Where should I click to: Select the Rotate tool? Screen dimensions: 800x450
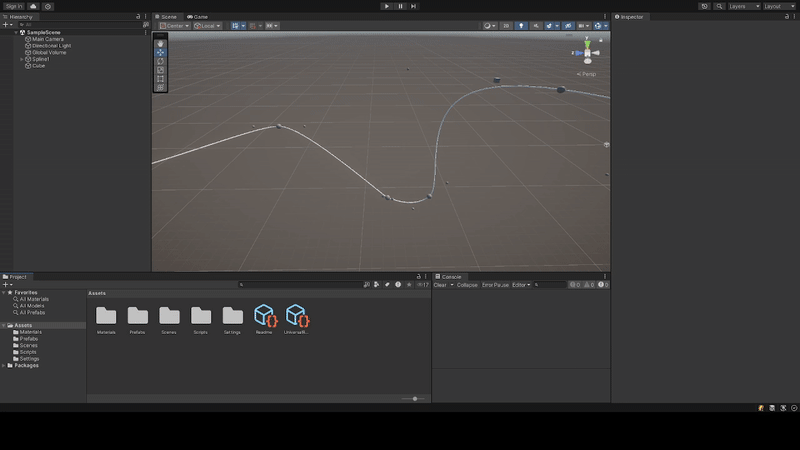point(160,61)
